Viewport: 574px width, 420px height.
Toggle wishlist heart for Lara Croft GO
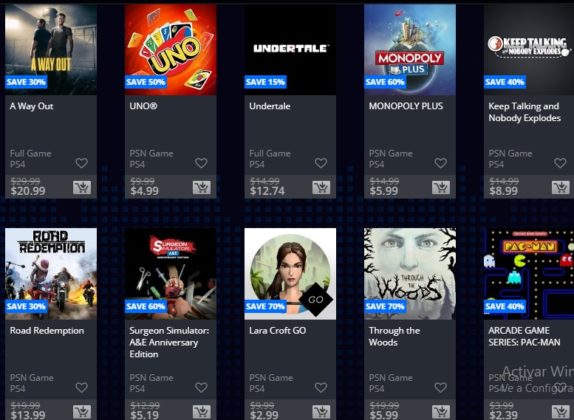pyautogui.click(x=321, y=387)
